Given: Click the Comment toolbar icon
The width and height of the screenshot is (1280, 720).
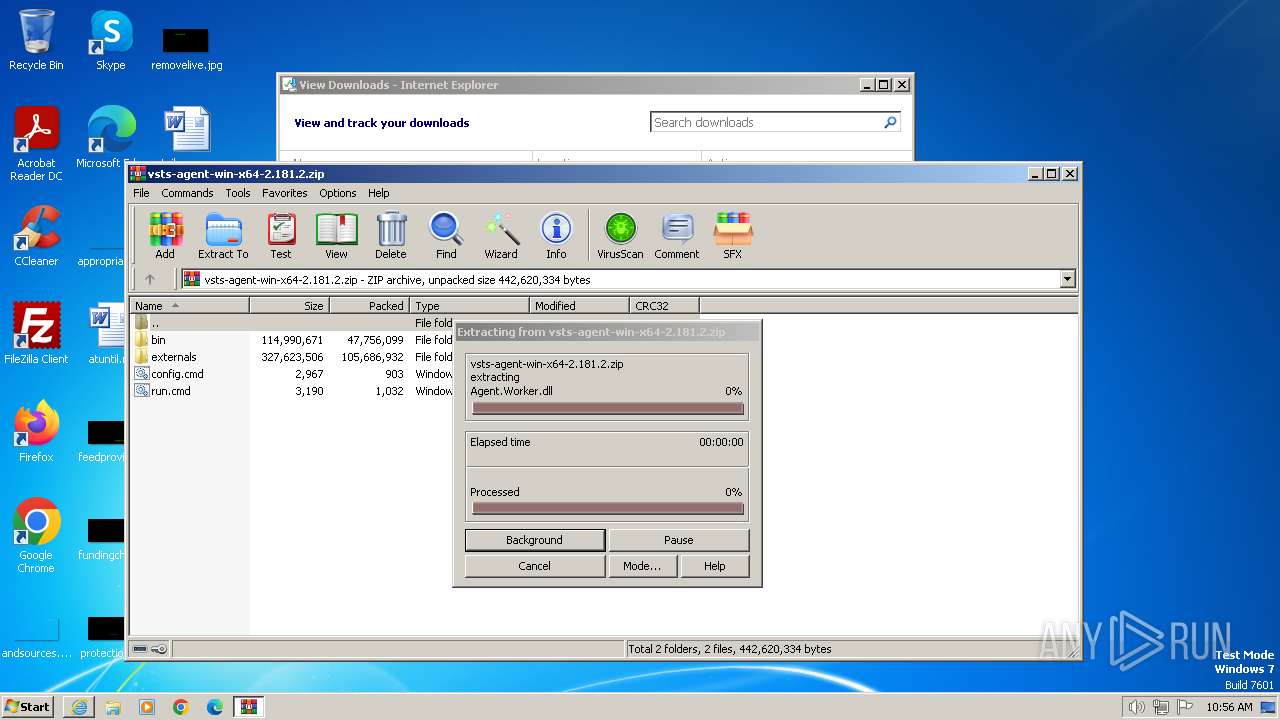Looking at the screenshot, I should point(677,236).
